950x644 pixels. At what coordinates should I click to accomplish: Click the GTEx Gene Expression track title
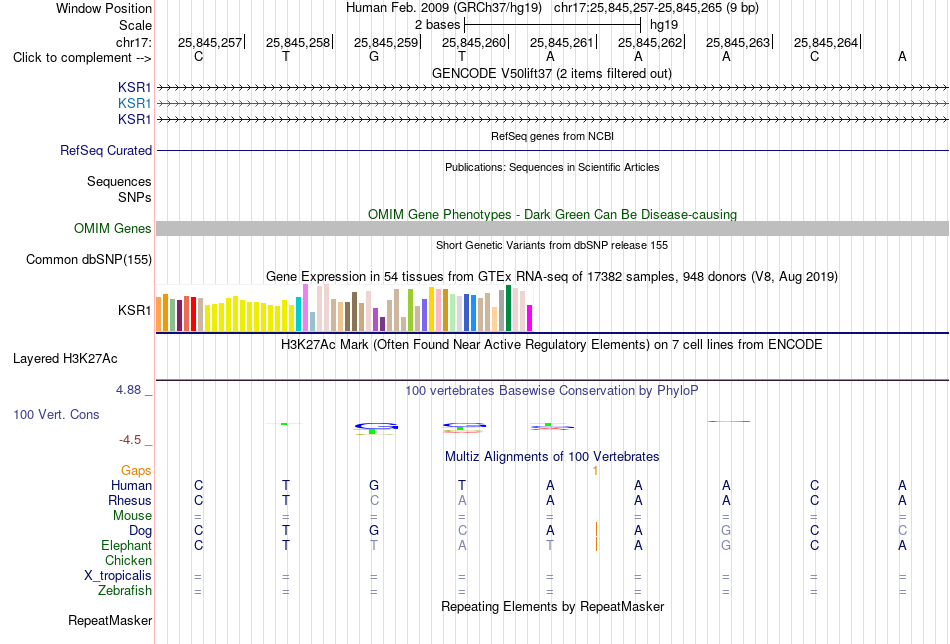552,277
